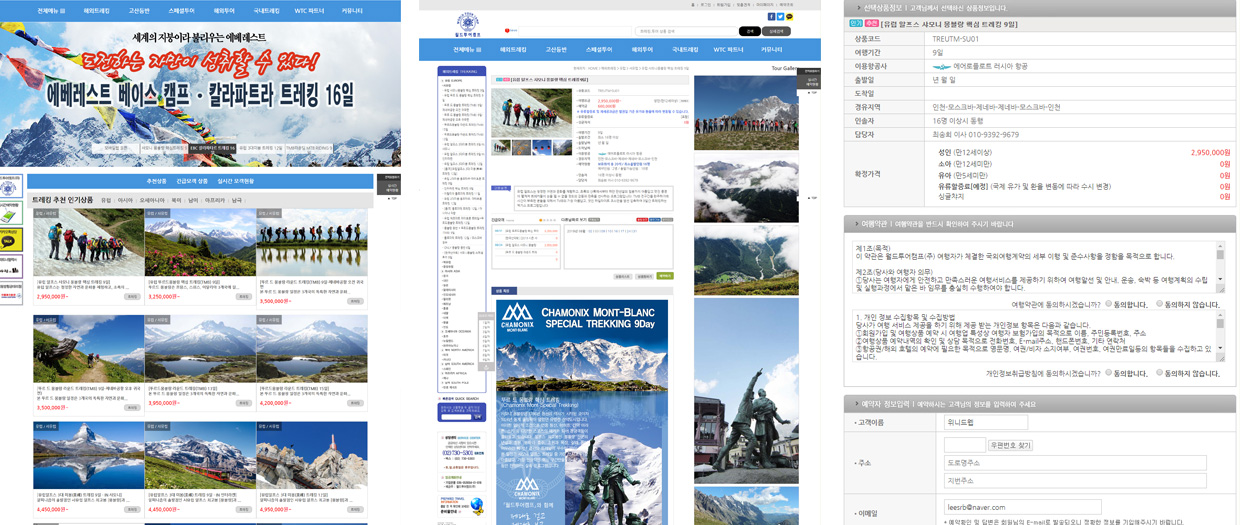Click adult price 2,950,000원 in booking form
The width and height of the screenshot is (1240, 525).
(x=1210, y=152)
